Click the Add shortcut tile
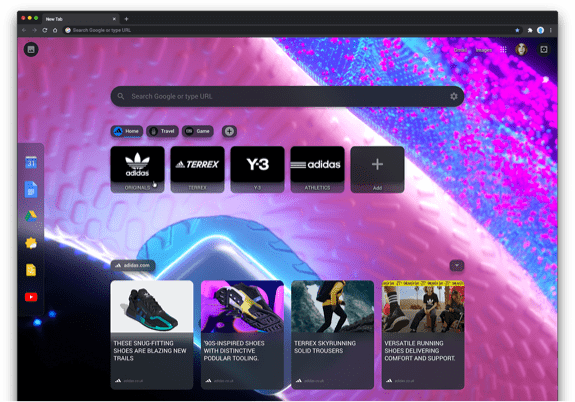The image size is (575, 402). pos(377,169)
